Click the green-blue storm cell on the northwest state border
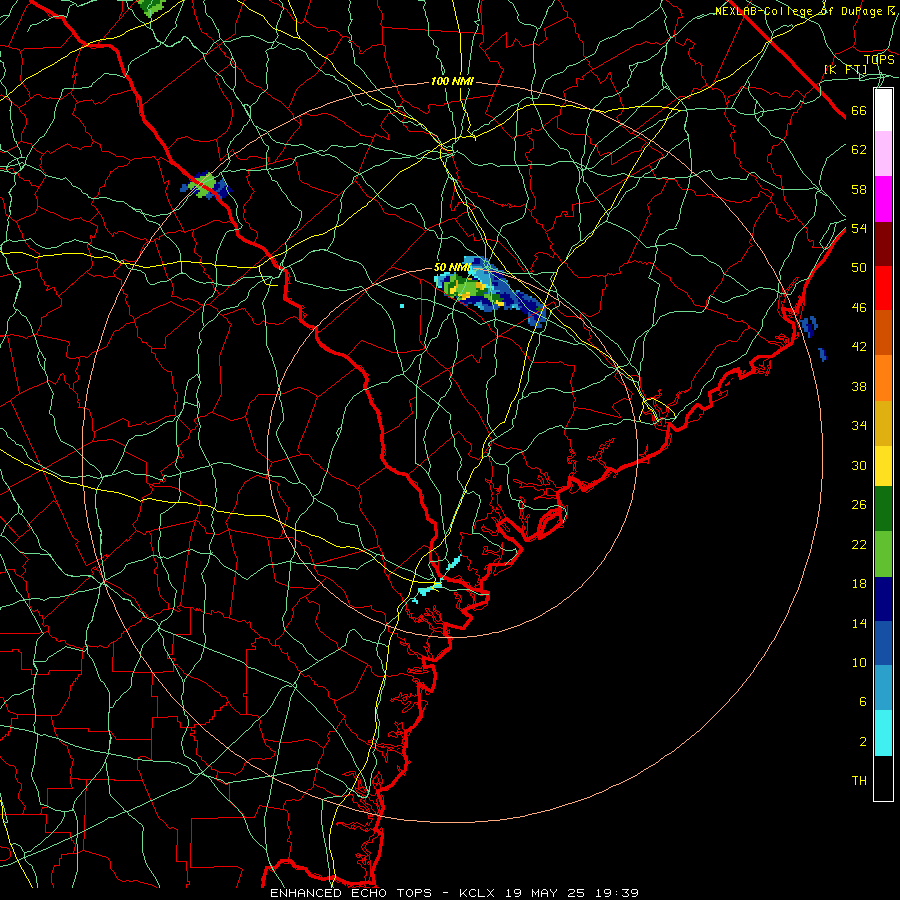This screenshot has height=900, width=900. click(205, 185)
